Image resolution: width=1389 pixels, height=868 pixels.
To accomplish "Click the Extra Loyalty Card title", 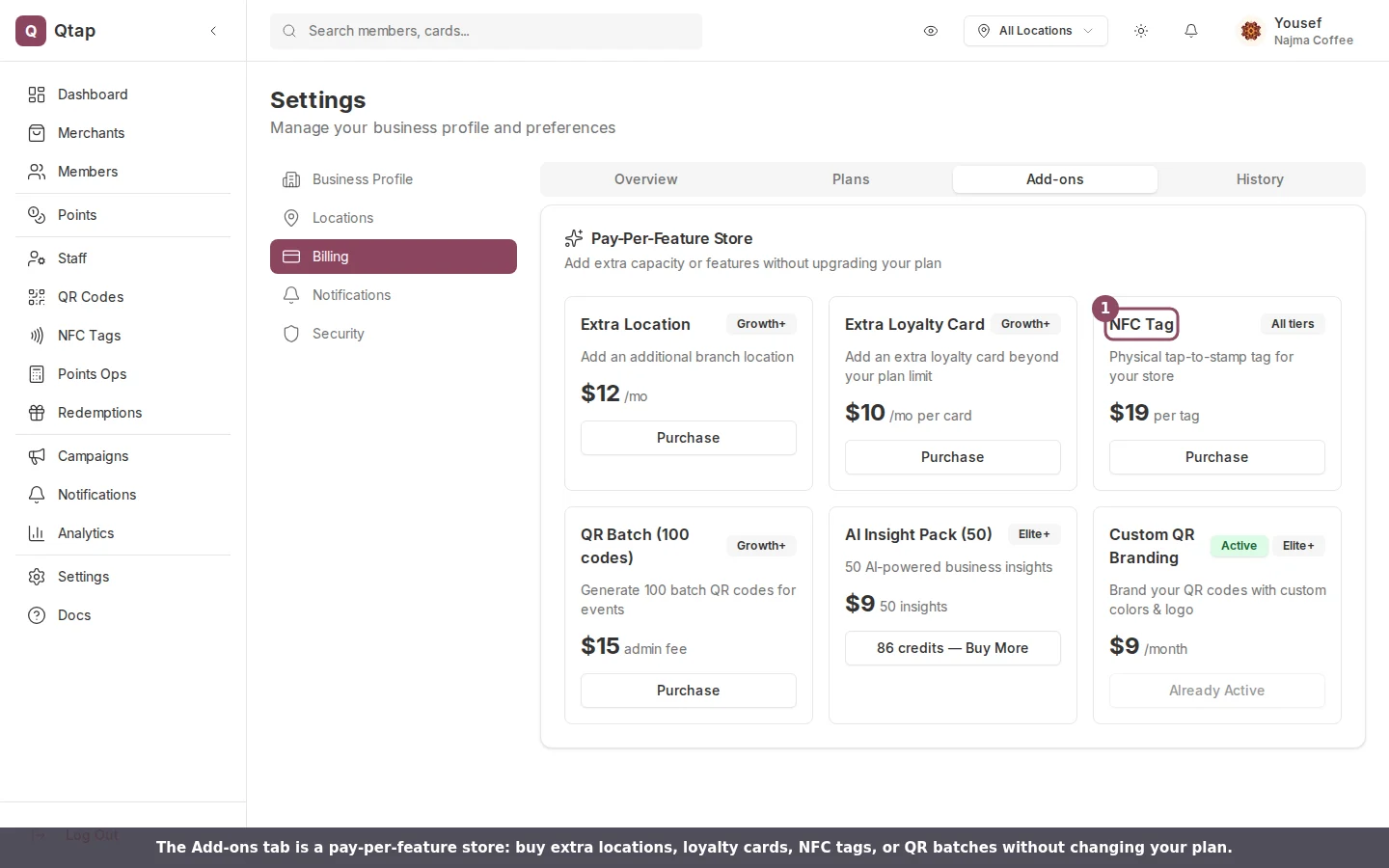I will coord(914,324).
